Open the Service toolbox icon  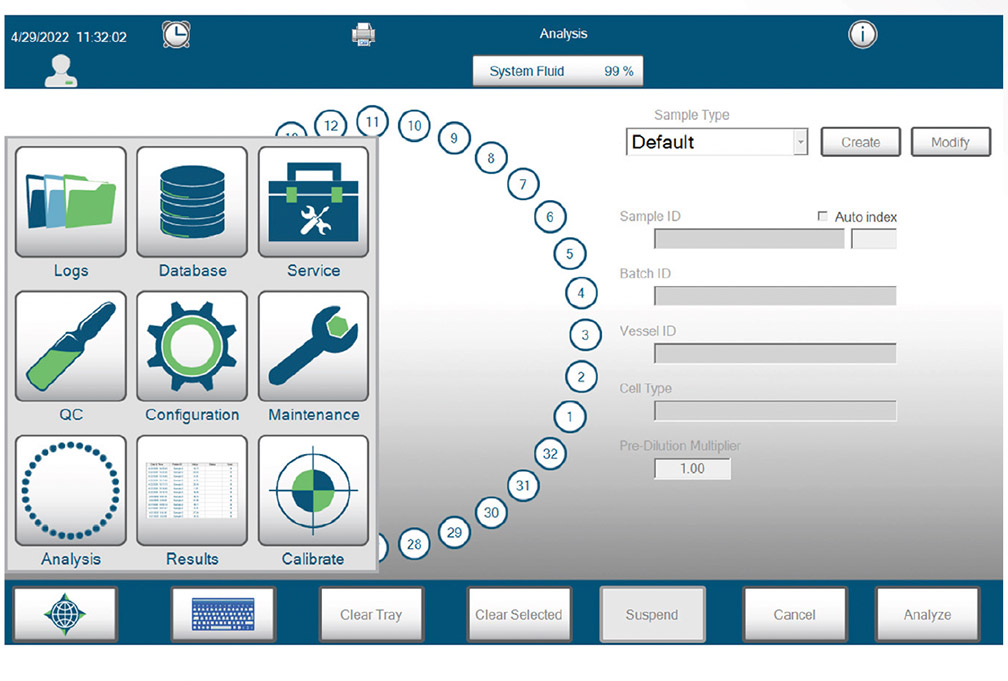[x=313, y=203]
